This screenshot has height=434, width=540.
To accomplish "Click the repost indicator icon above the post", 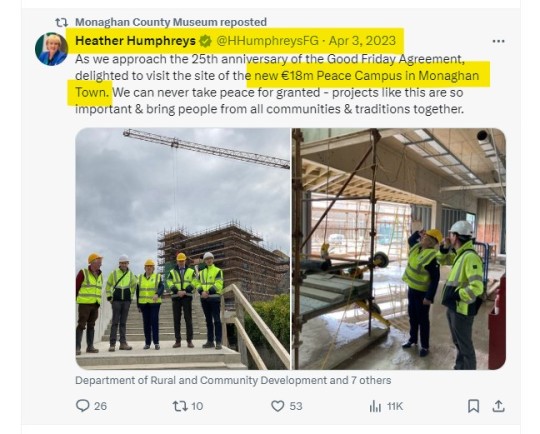I will tap(62, 22).
